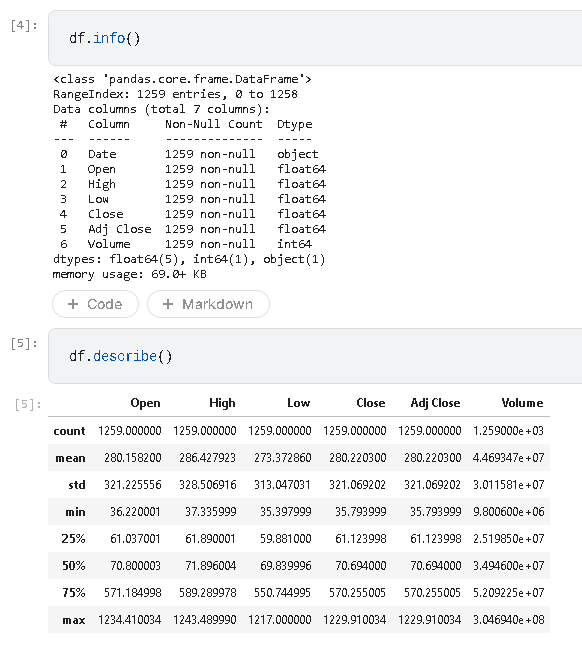The width and height of the screenshot is (582, 662).
Task: Click 75% High value 589.289978
Action: coord(208,593)
